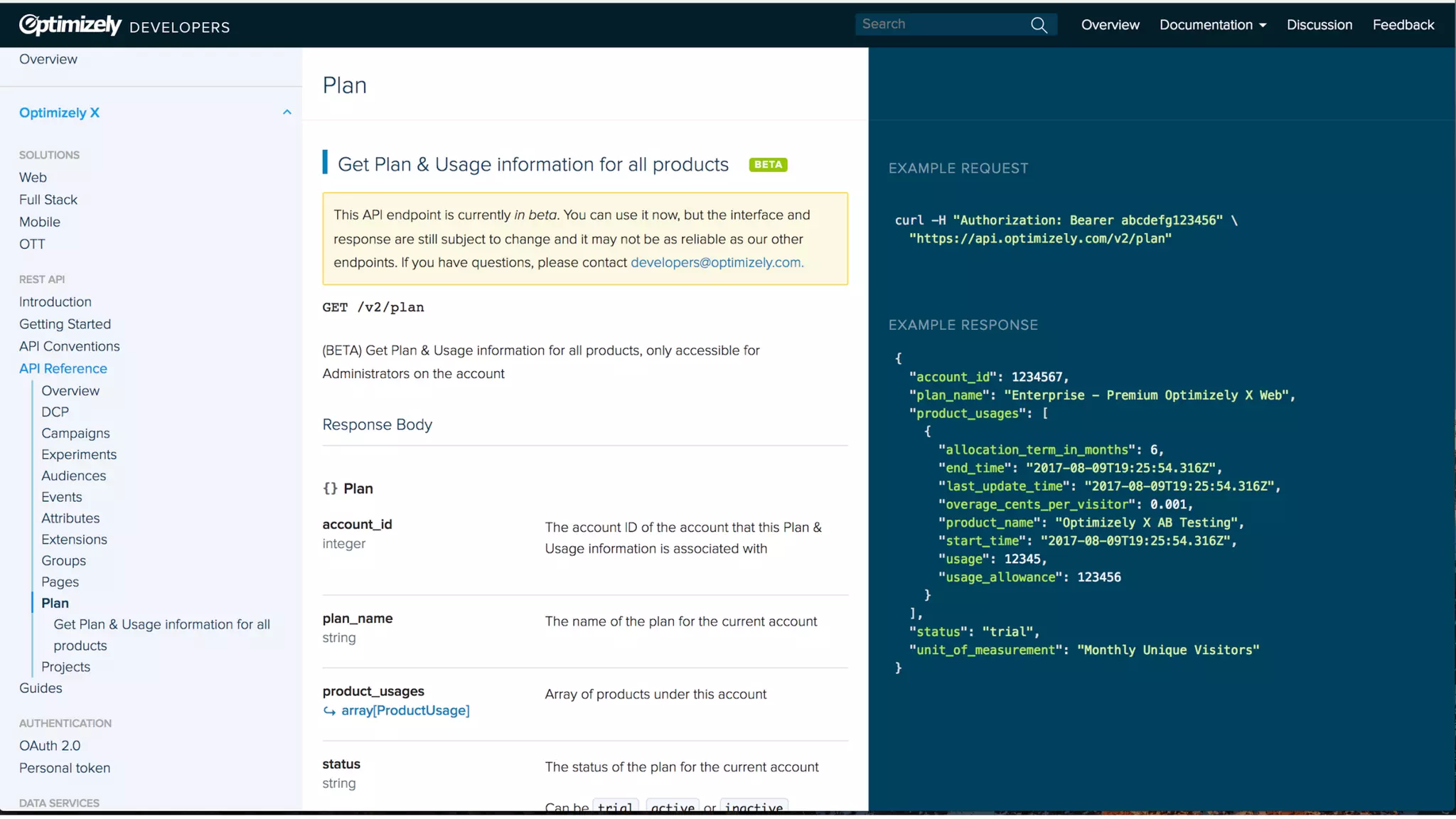This screenshot has width=1456, height=819.
Task: Open the Discussion nav item
Action: click(x=1319, y=25)
